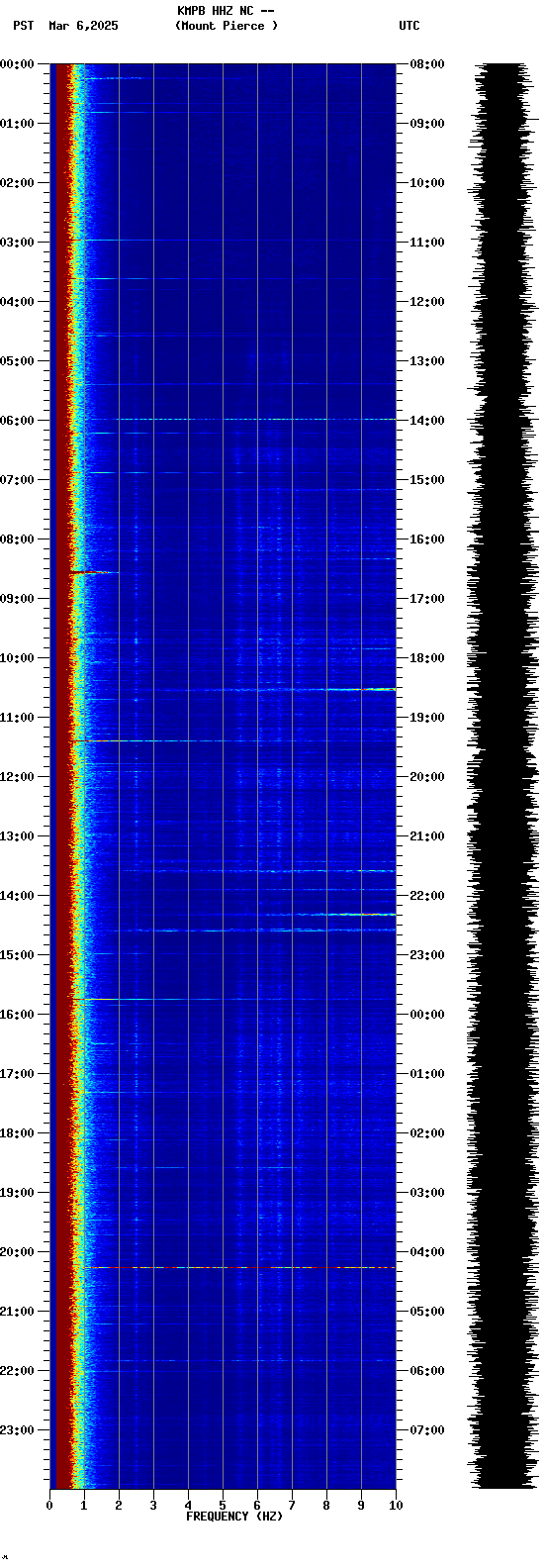Click the frequency axis tick '8'
546x1568 pixels.
point(326,1506)
